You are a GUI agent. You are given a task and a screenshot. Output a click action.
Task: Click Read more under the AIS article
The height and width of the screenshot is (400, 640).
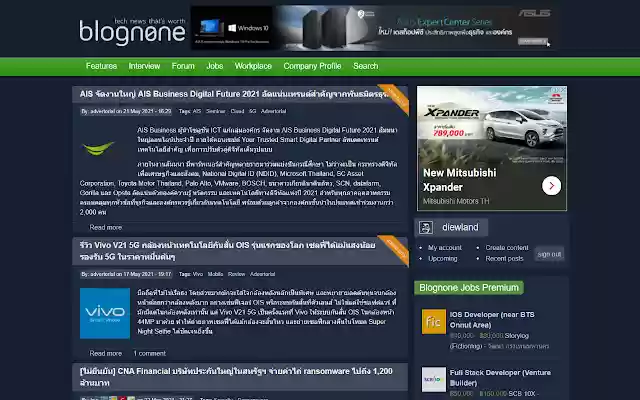[x=106, y=227]
